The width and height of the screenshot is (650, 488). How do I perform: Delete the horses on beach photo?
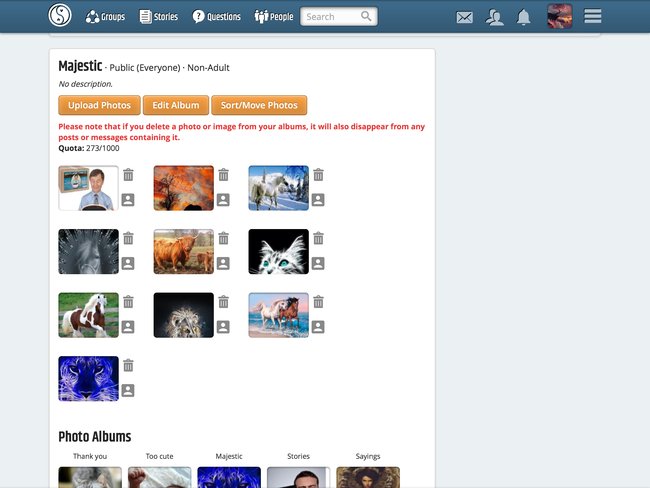pos(318,302)
